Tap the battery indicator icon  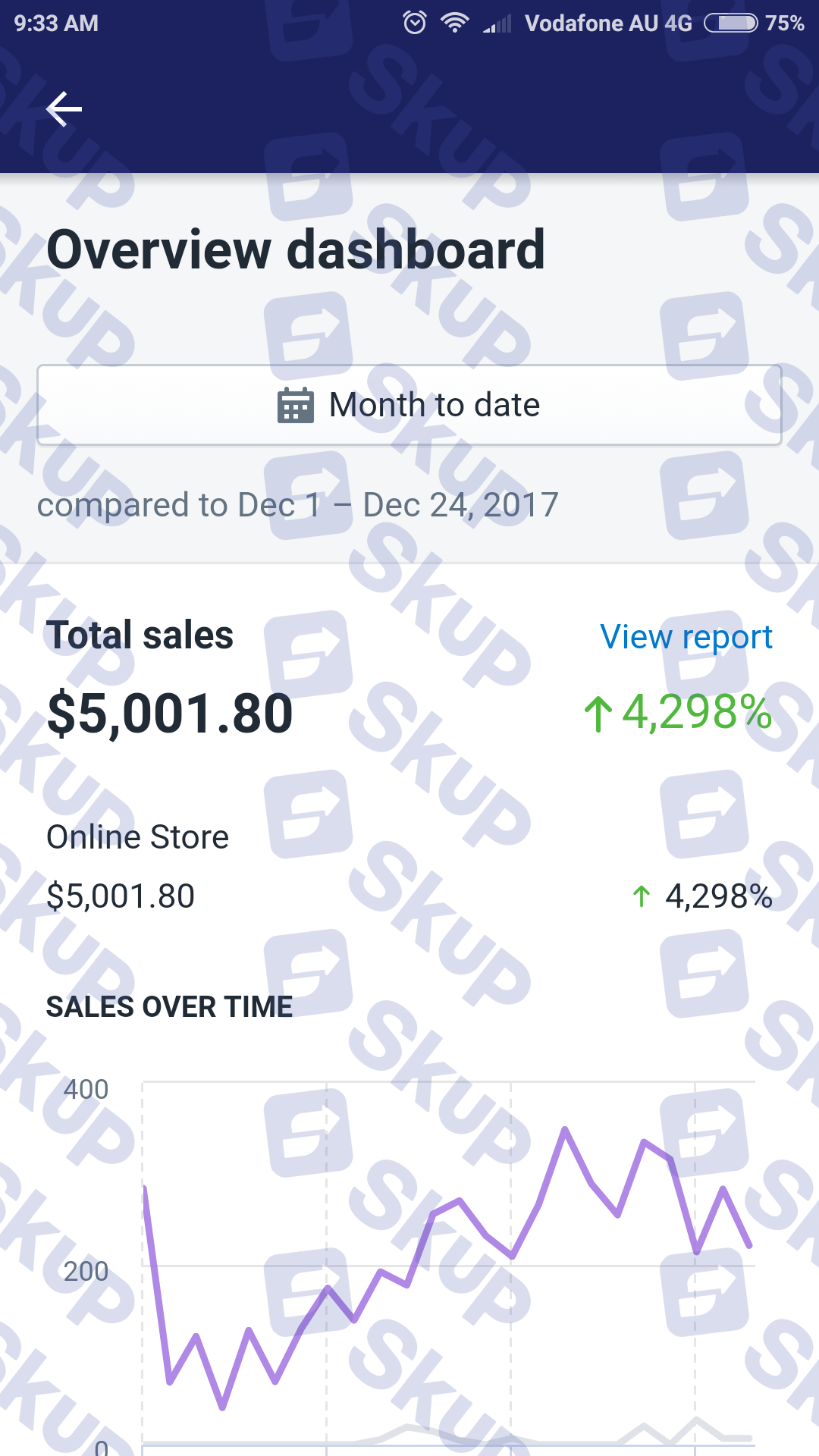(x=731, y=23)
